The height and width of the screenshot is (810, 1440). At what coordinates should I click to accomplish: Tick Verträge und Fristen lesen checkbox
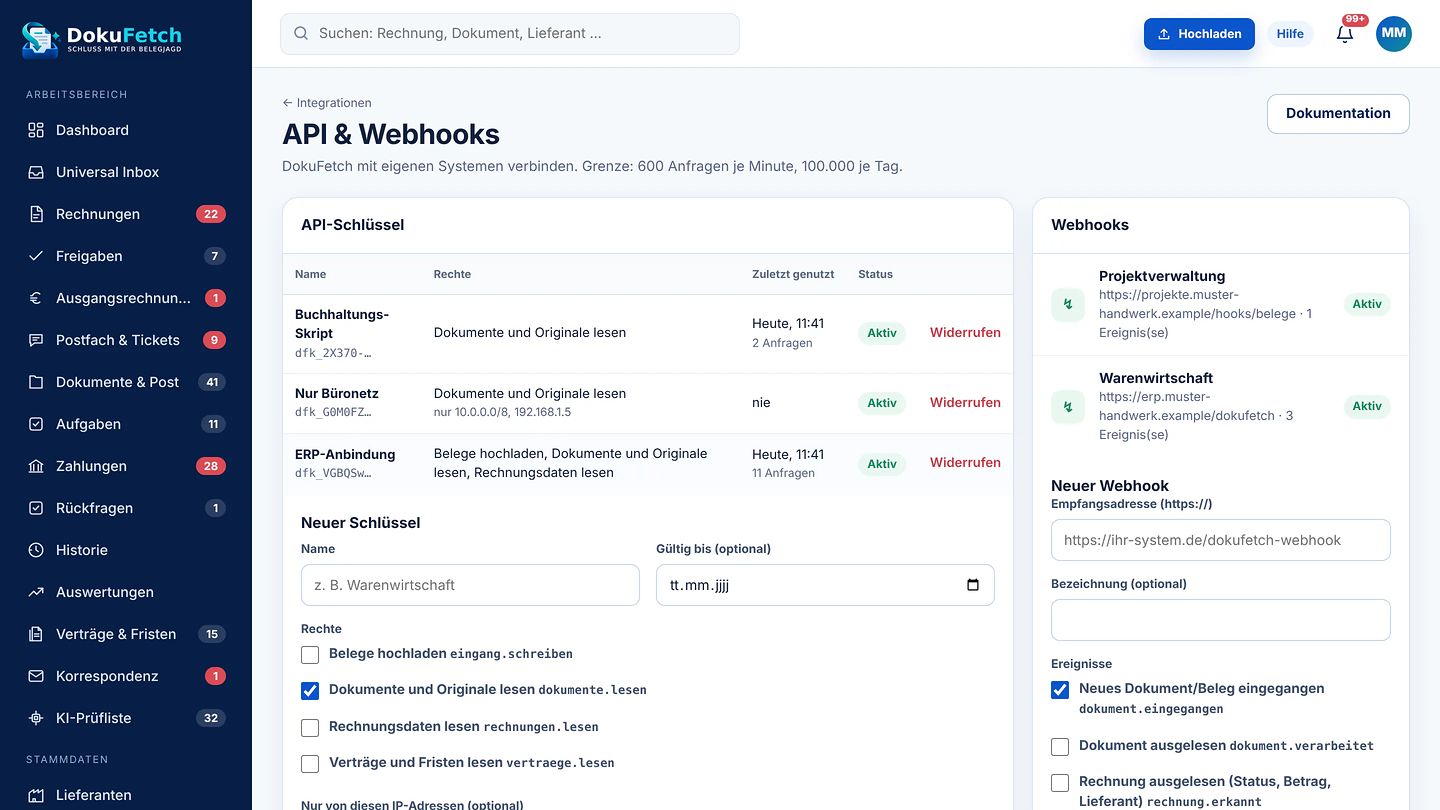tap(310, 763)
